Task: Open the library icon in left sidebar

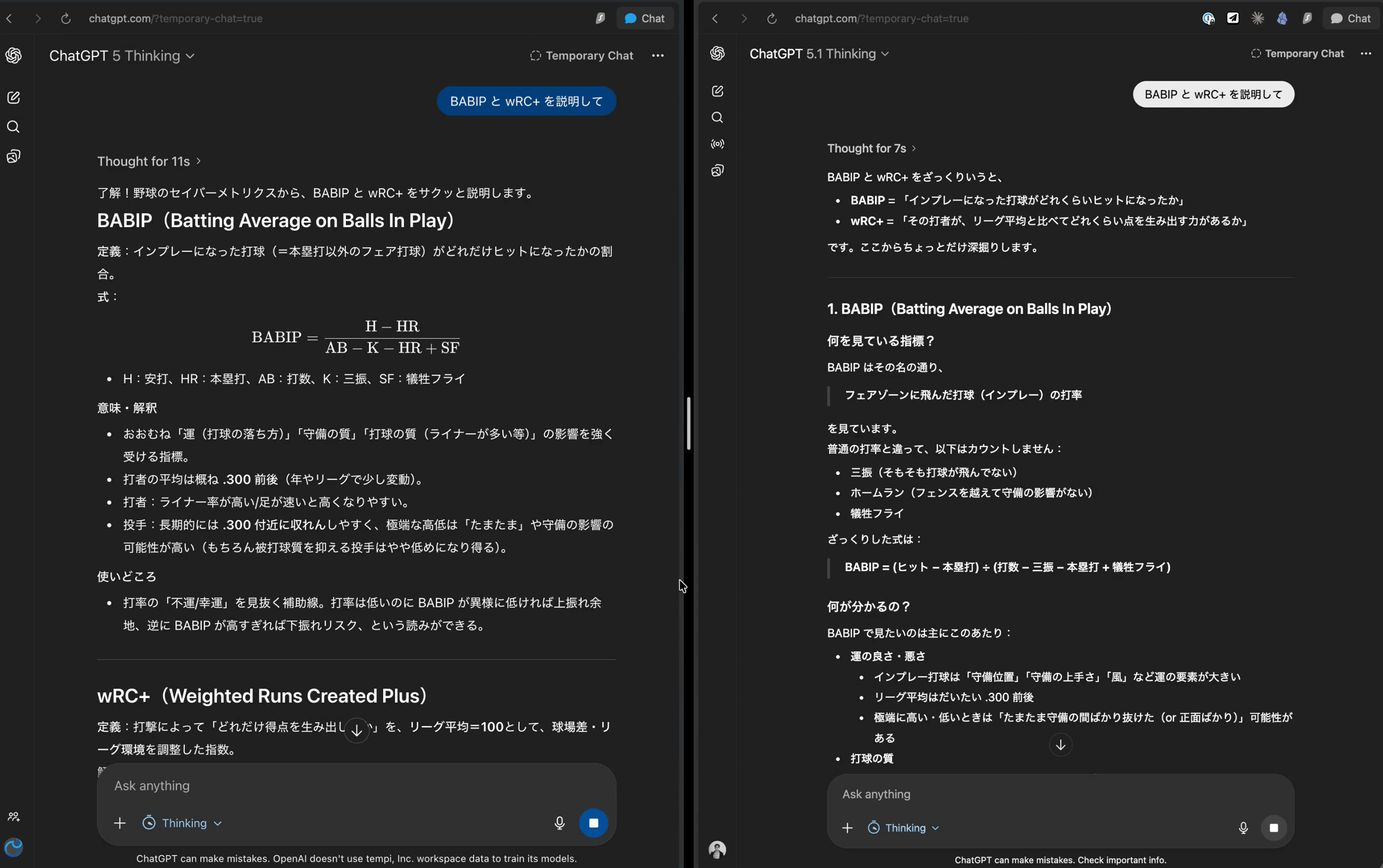Action: (x=13, y=156)
